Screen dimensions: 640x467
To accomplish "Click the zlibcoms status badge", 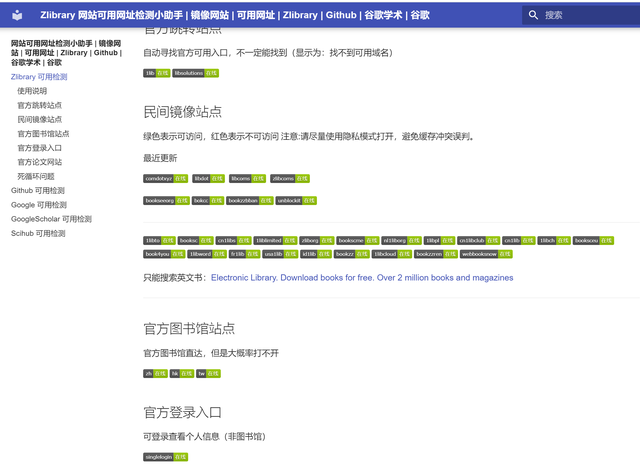I will (290, 178).
